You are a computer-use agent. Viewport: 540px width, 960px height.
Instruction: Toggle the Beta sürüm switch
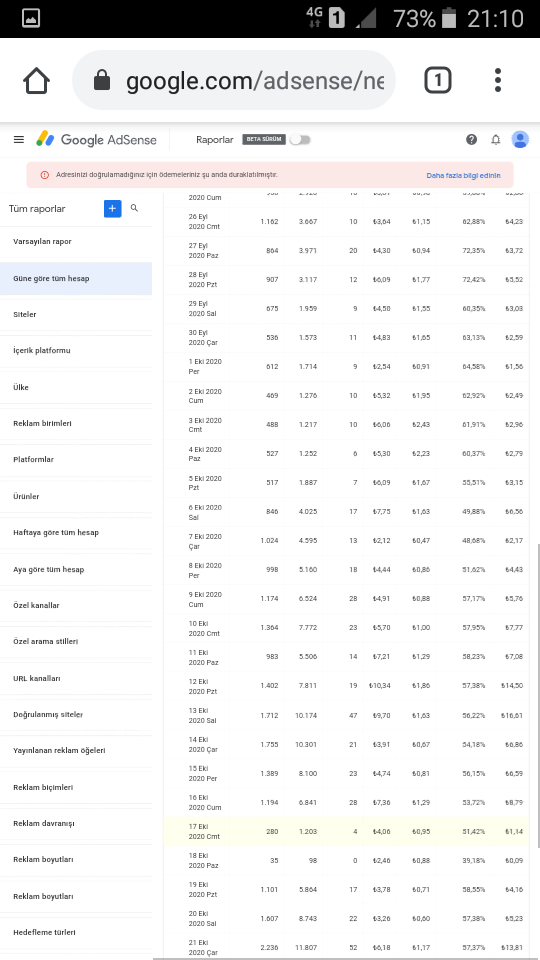[x=300, y=140]
